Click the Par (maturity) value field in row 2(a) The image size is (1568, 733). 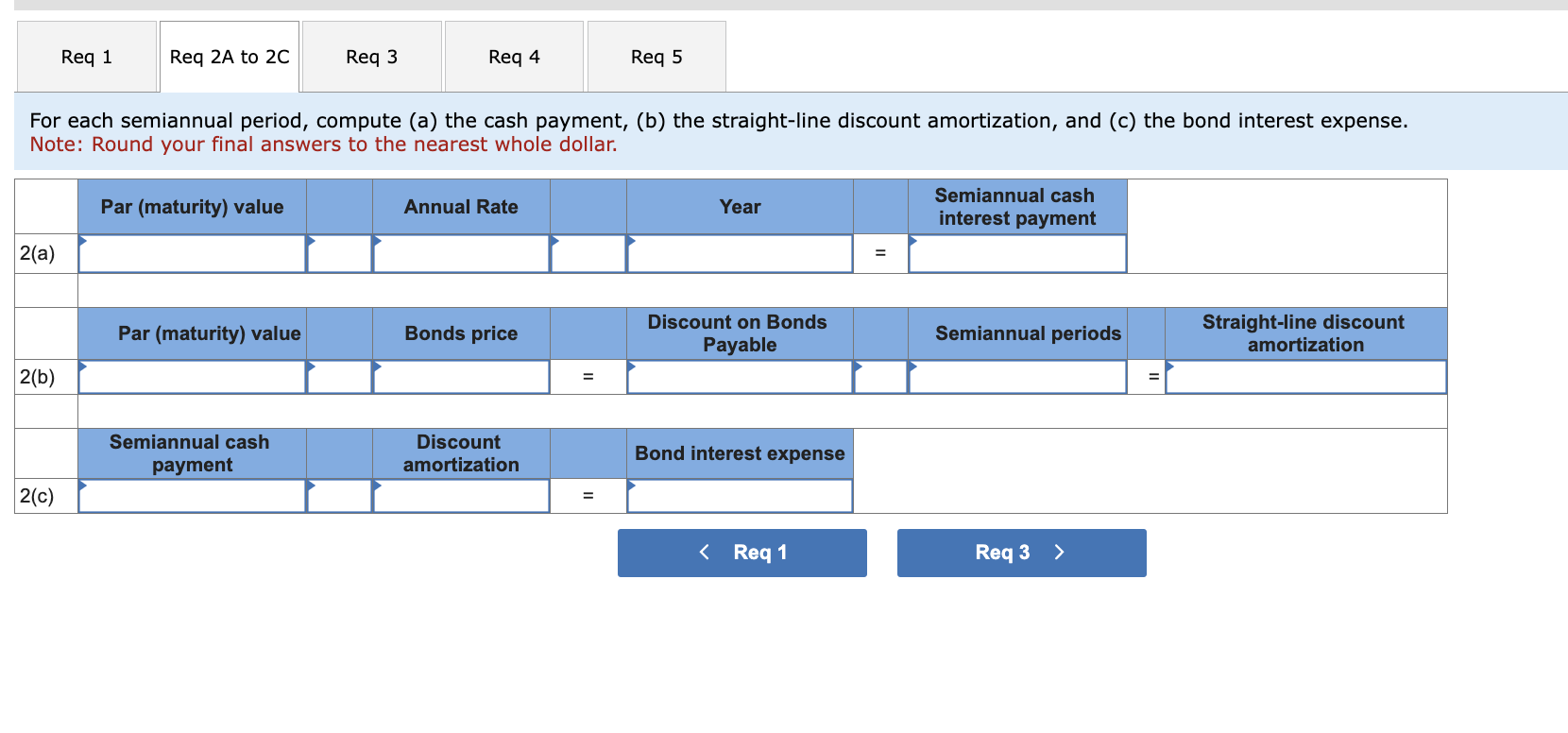[191, 253]
